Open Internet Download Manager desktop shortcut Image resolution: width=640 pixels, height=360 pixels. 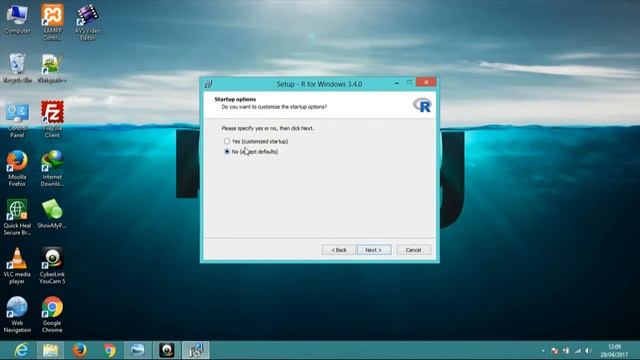coord(52,168)
